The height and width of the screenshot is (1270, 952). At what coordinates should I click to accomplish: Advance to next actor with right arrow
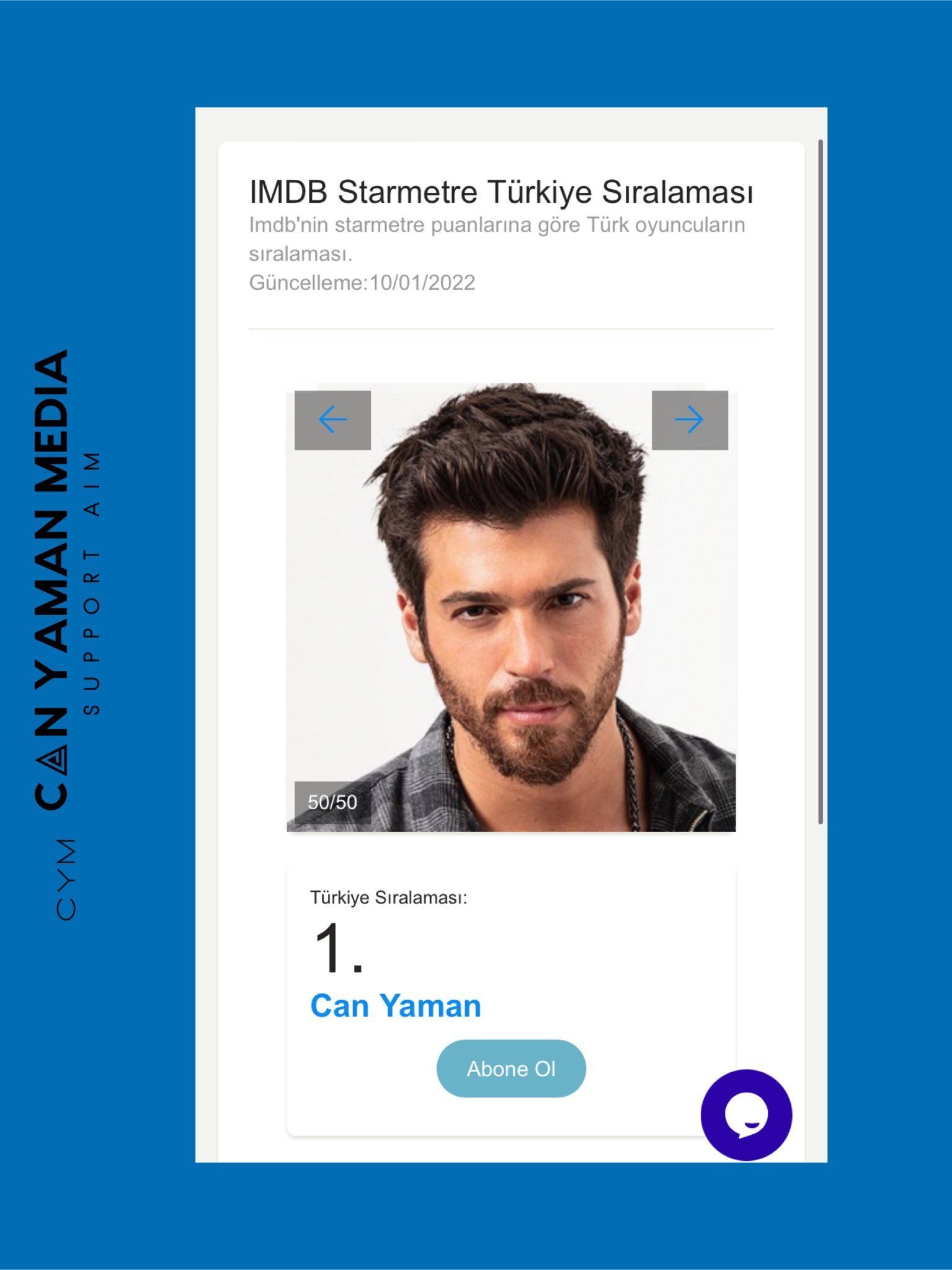690,420
